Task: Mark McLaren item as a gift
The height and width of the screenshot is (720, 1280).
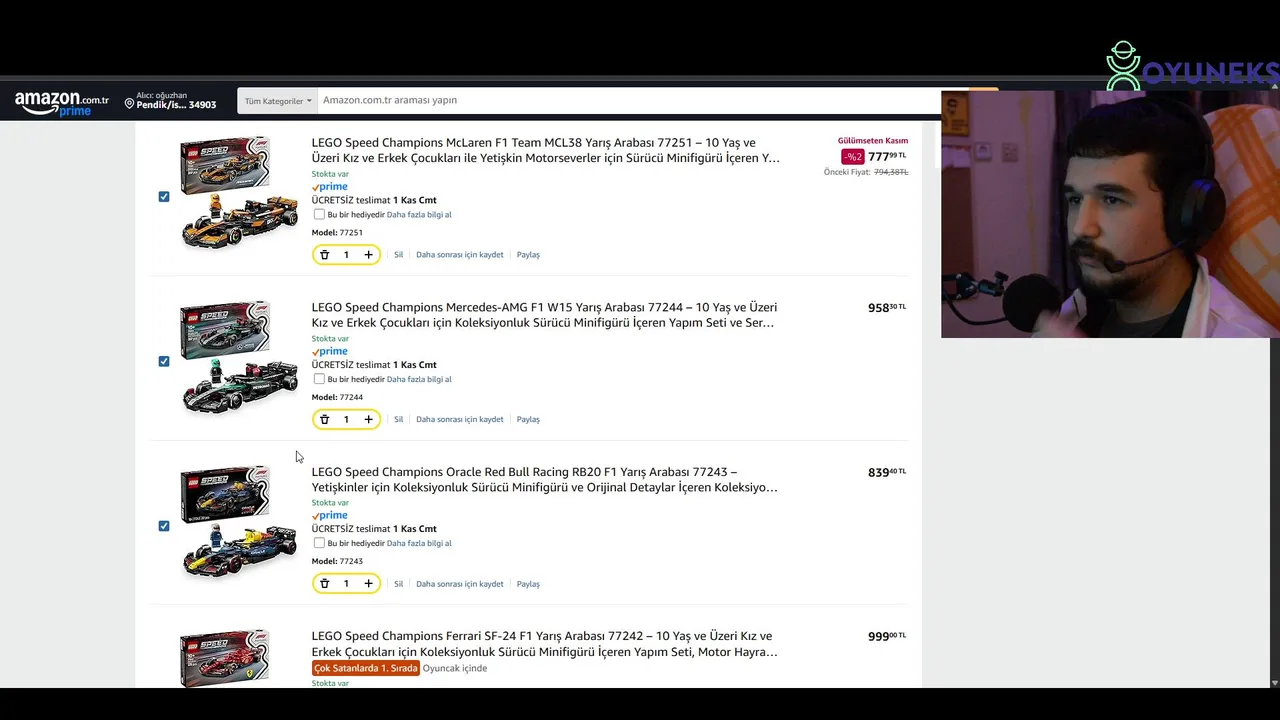Action: click(319, 214)
